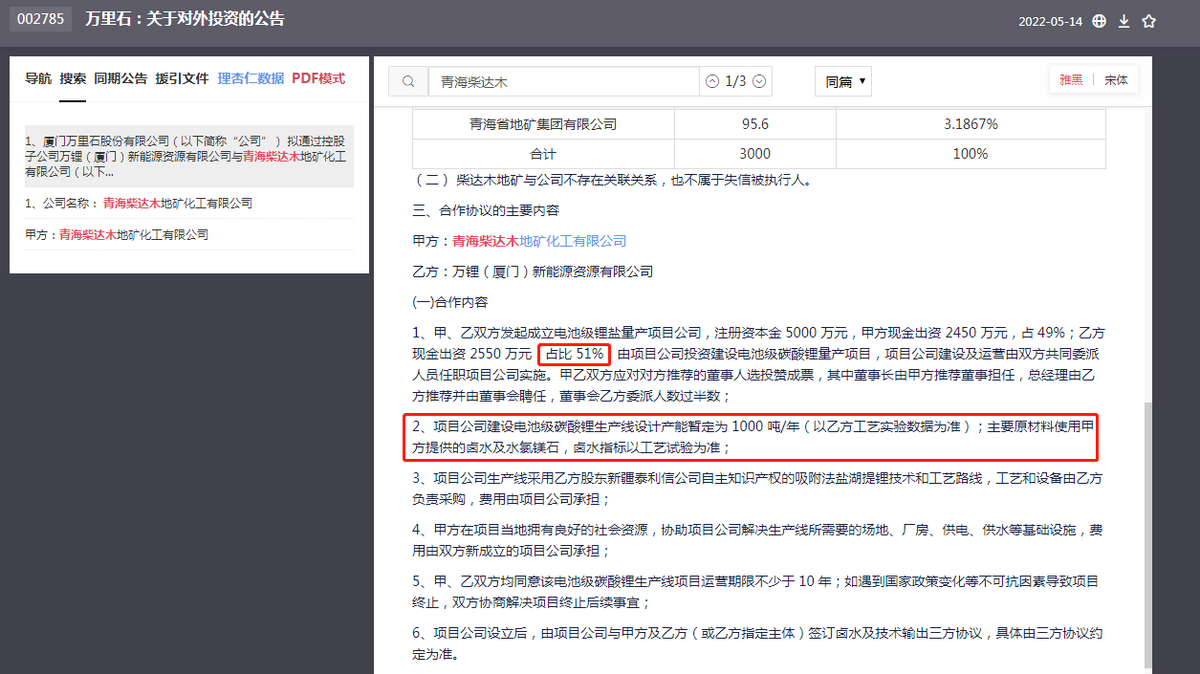Click heading 三、合作协议的主要内容
Screen dimensions: 1200x674
tap(486, 211)
